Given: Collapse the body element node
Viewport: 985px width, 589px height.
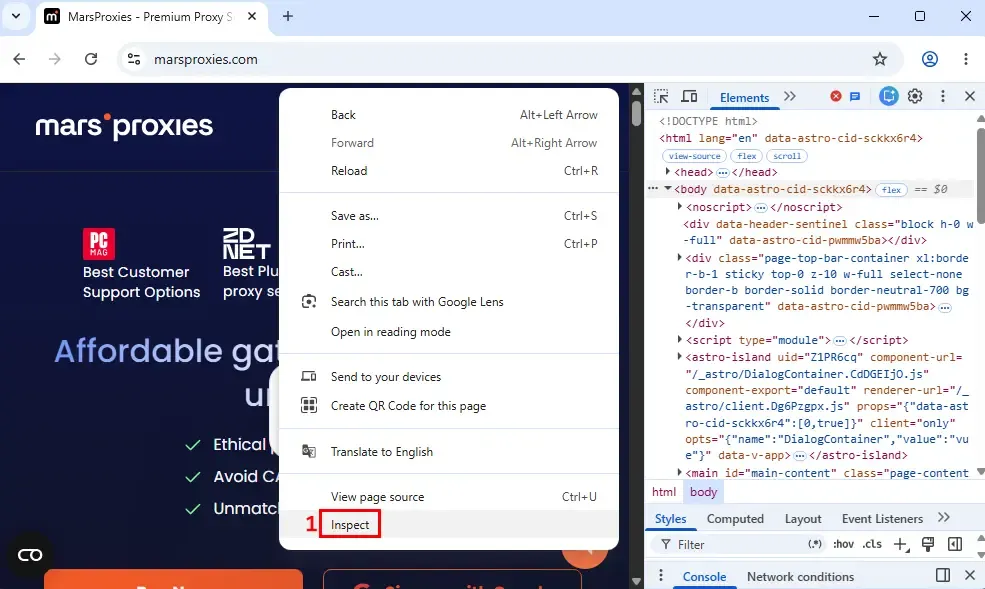Looking at the screenshot, I should point(668,189).
